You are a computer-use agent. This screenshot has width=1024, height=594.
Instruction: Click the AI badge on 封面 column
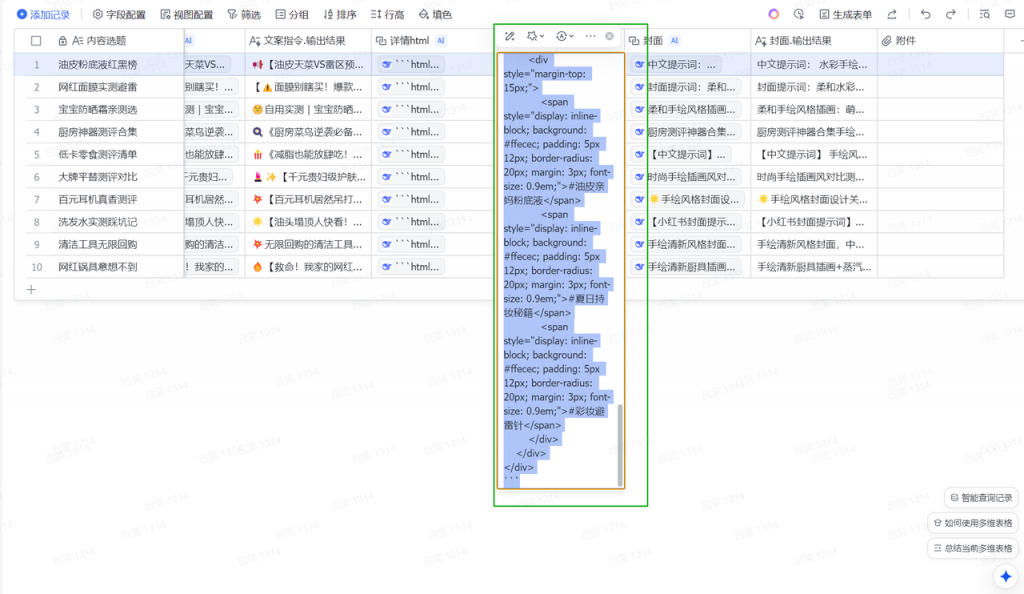pyautogui.click(x=675, y=40)
